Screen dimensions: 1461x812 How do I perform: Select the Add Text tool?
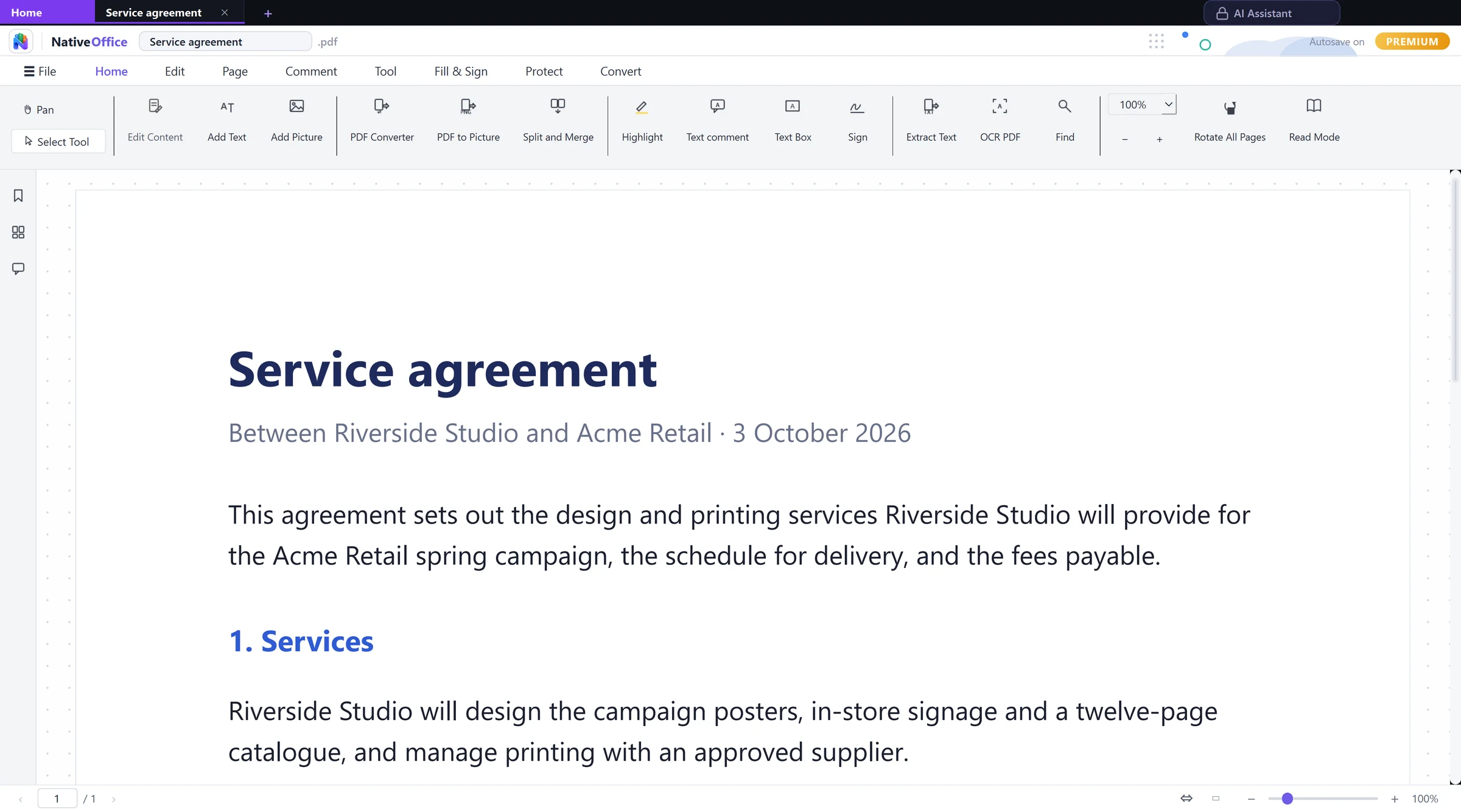coord(226,121)
